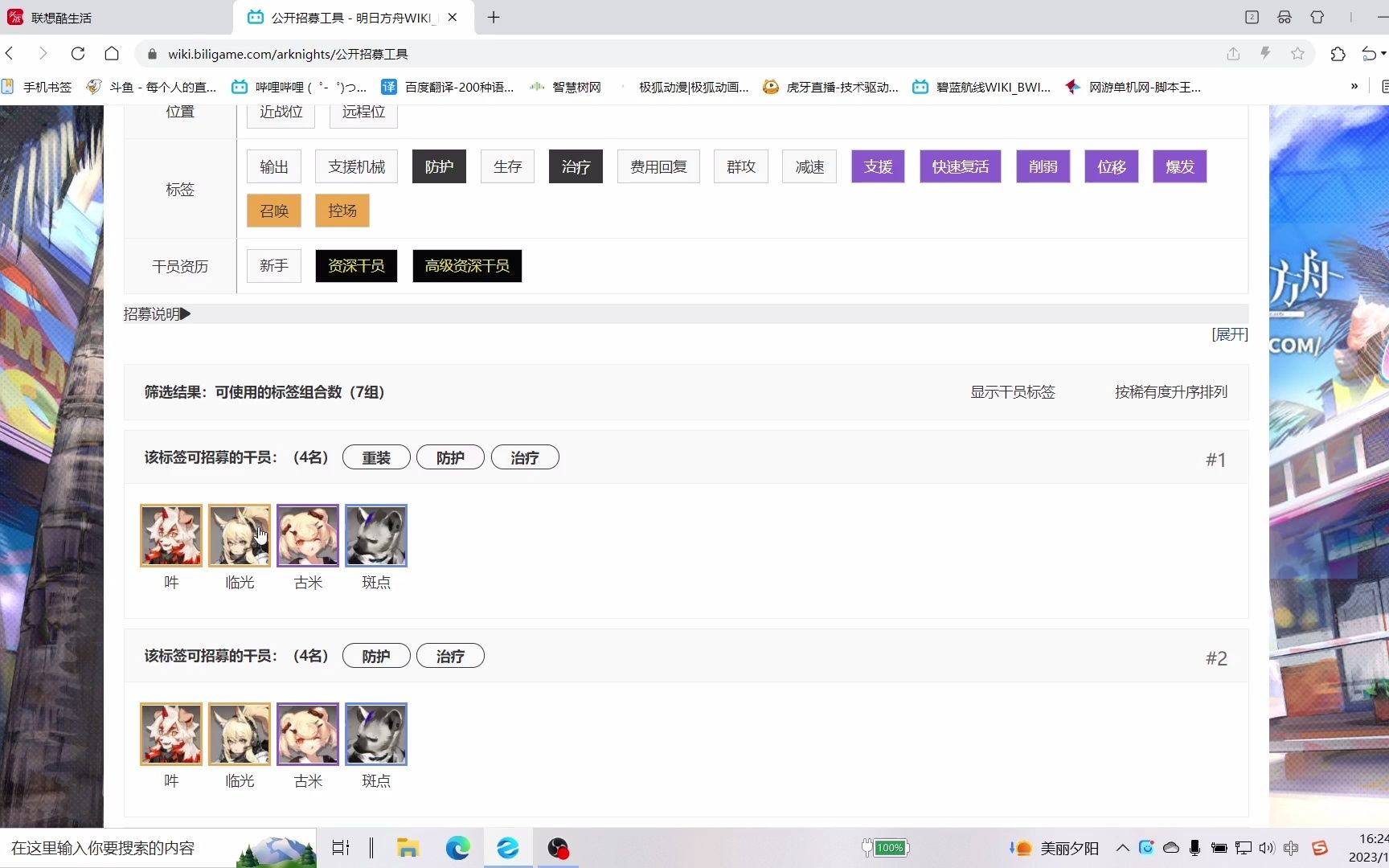
Task: Click the Windows taskbar search box
Action: [x=158, y=848]
